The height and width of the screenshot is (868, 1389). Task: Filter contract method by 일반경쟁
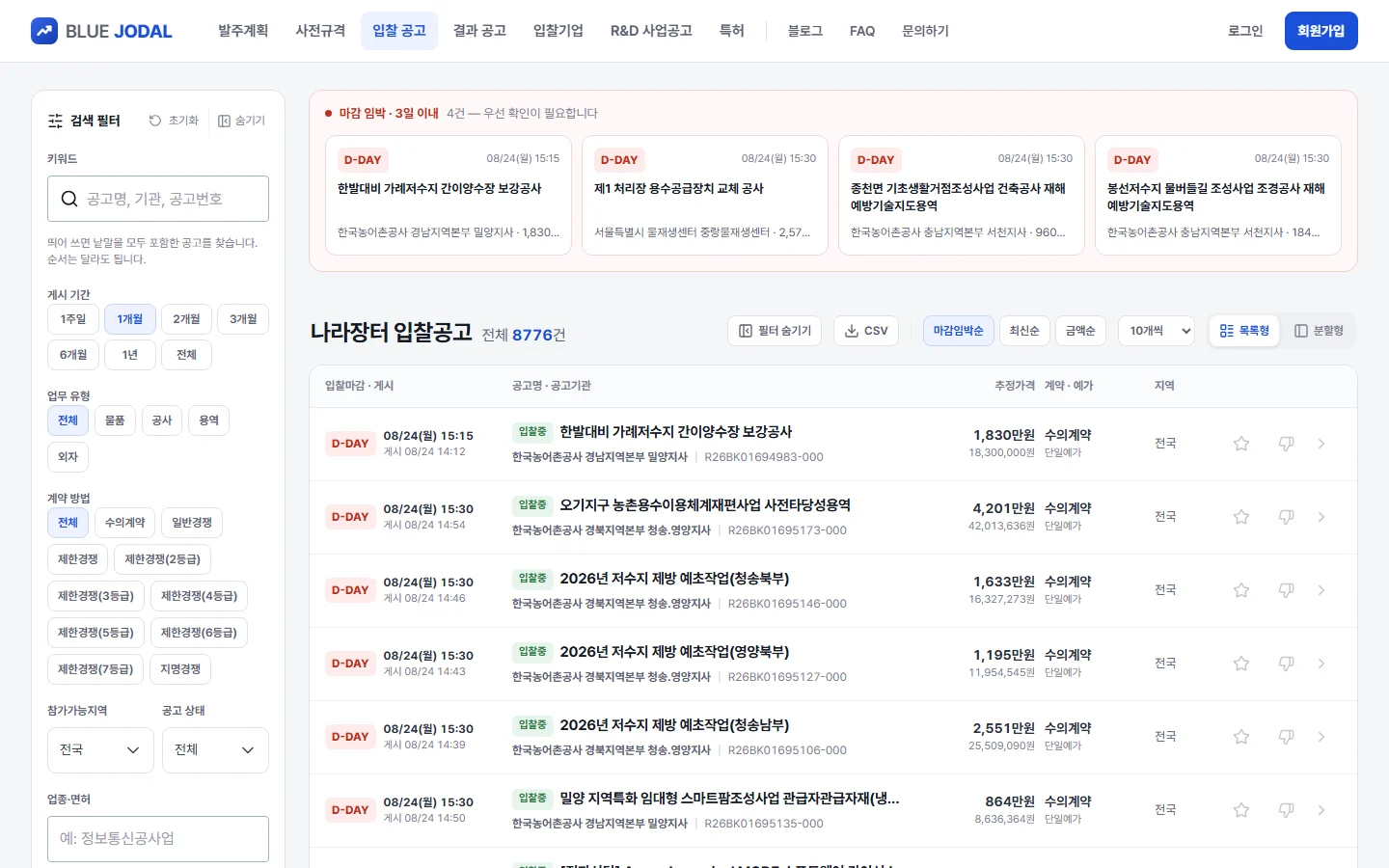(192, 523)
